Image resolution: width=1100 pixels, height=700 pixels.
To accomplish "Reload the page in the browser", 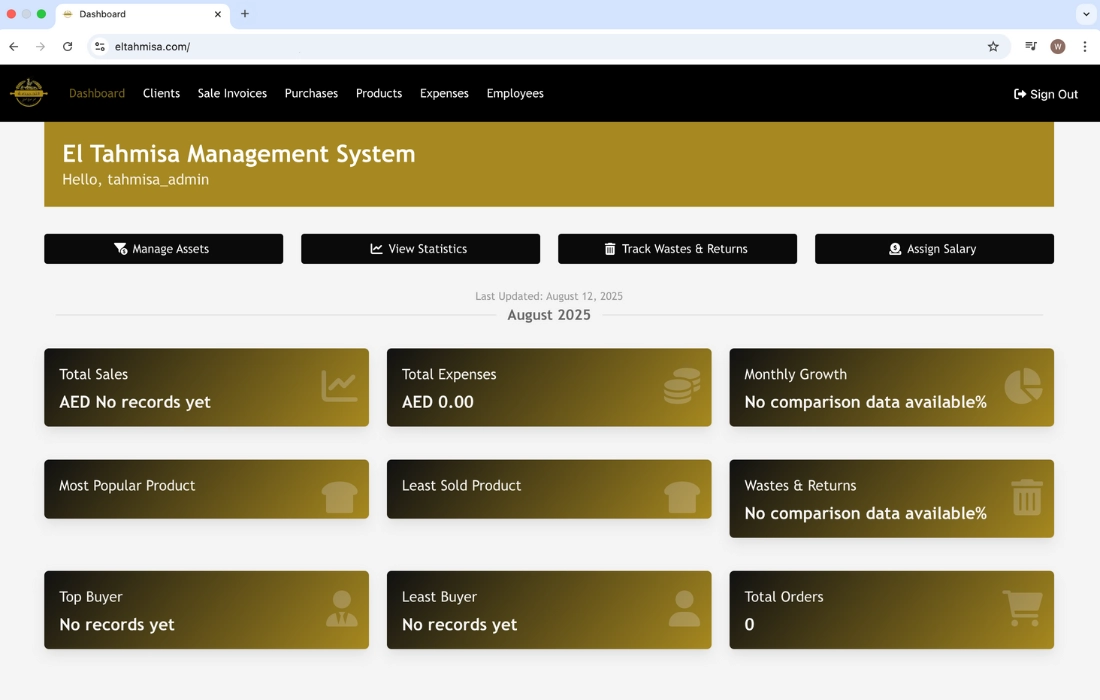I will (x=67, y=47).
